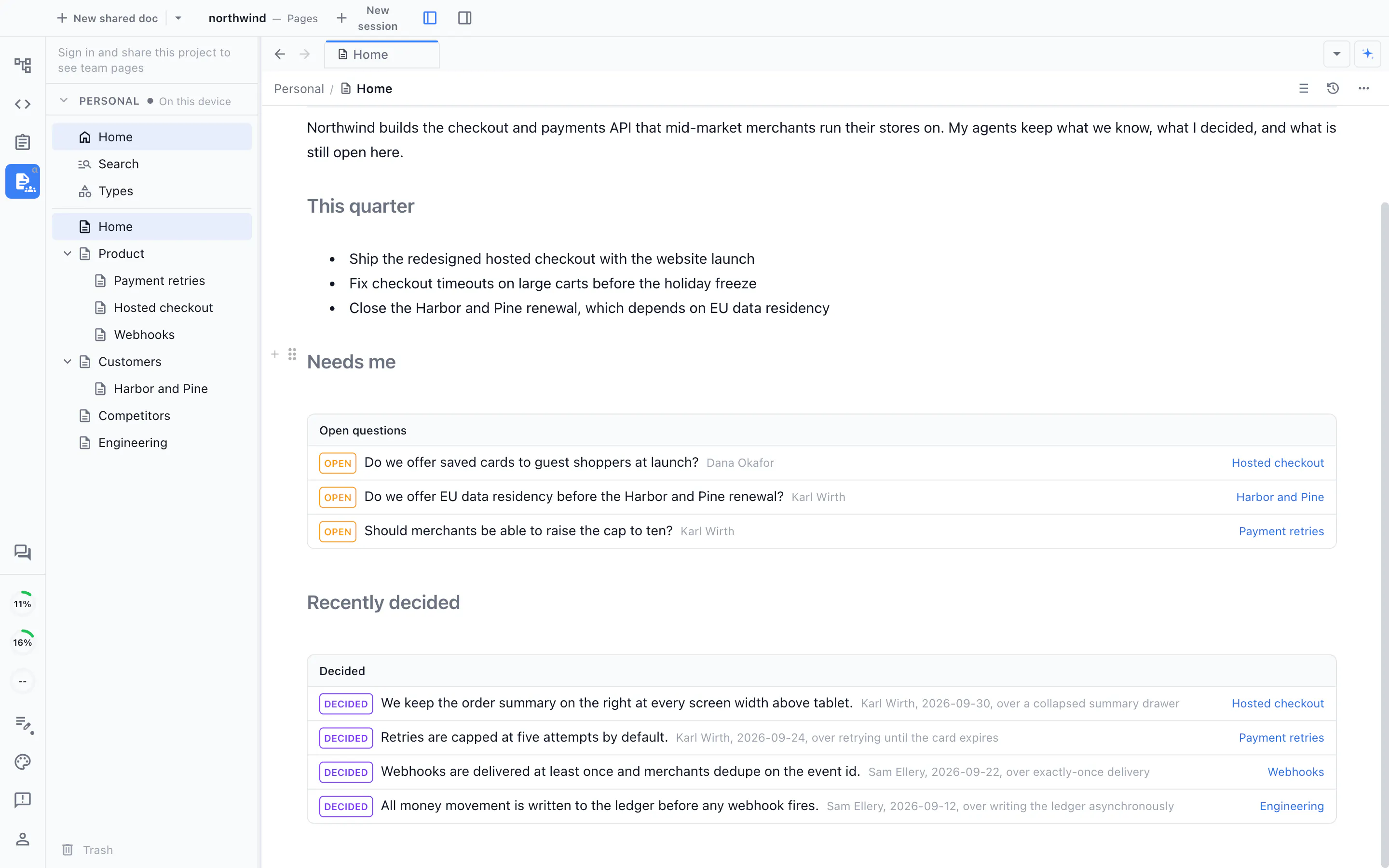Click the Personal breadcrumb
Viewport: 1389px width, 868px height.
coord(299,88)
